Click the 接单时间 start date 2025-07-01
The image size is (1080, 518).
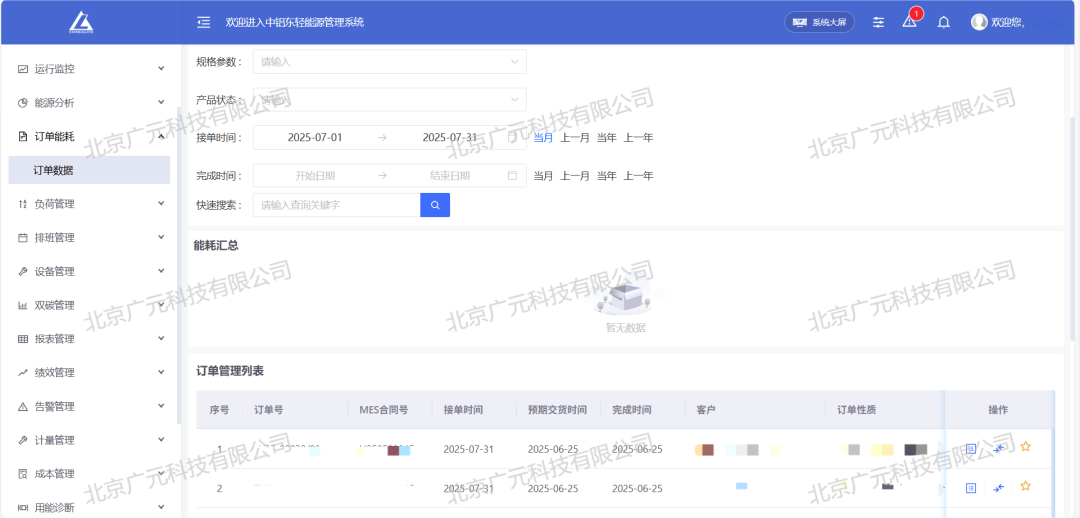315,137
